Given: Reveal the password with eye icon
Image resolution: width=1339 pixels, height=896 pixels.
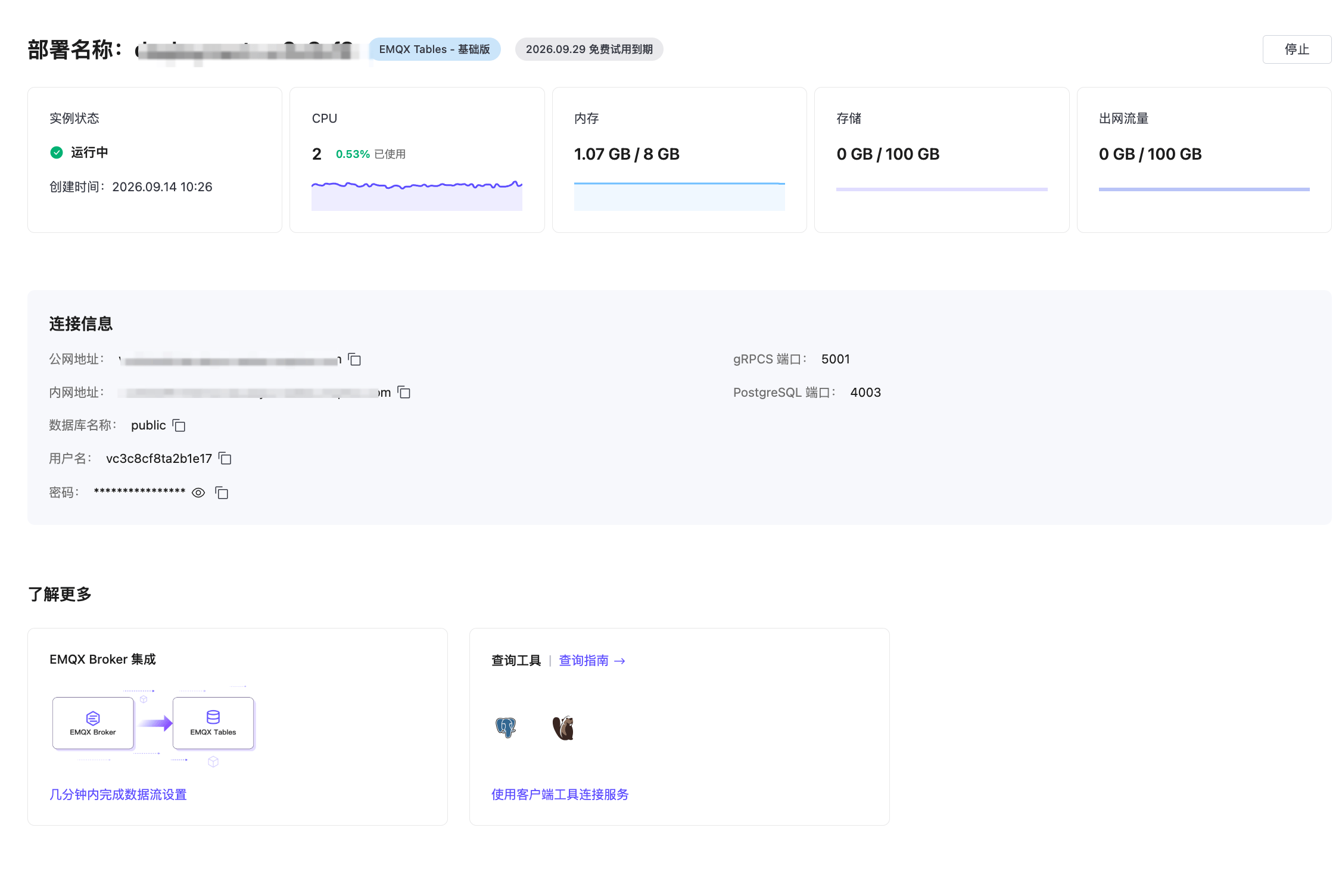Looking at the screenshot, I should click(198, 493).
